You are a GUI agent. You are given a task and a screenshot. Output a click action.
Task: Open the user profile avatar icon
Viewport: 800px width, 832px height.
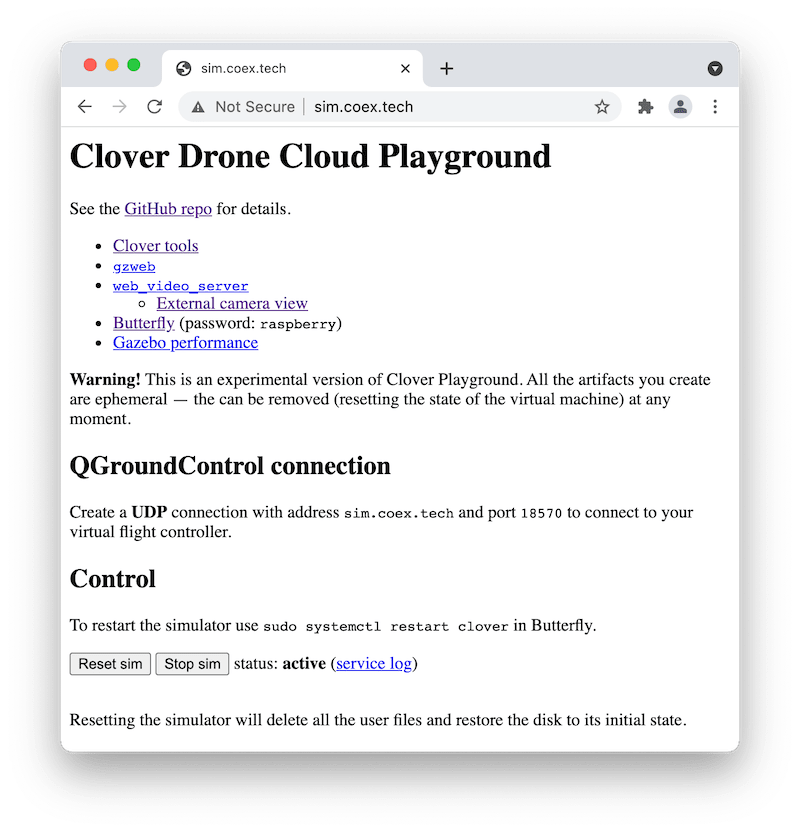coord(680,107)
